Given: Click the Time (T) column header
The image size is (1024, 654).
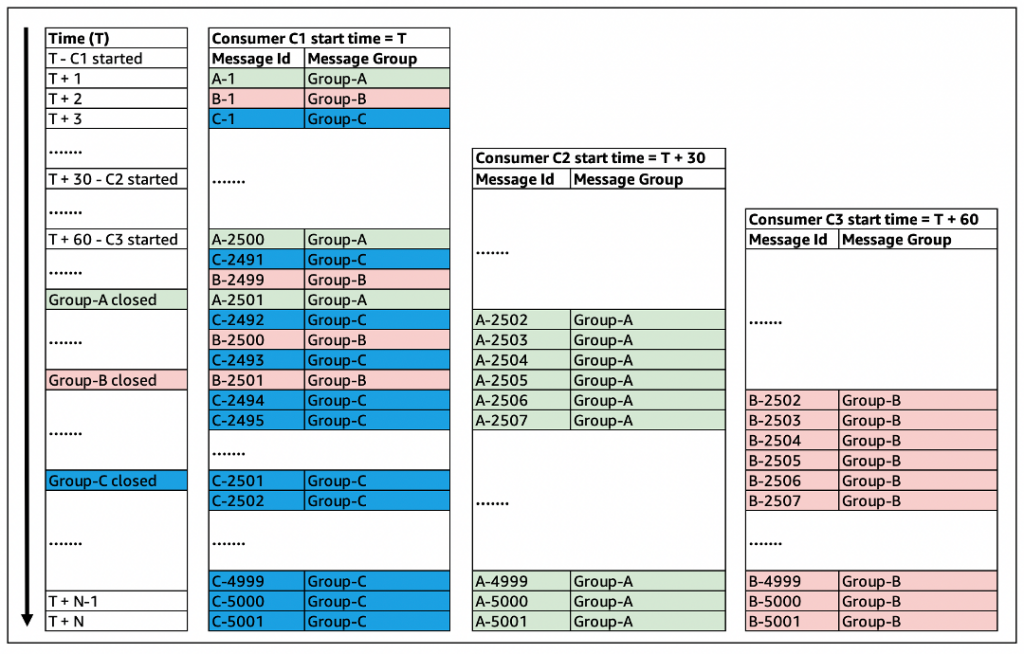Looking at the screenshot, I should coord(78,37).
